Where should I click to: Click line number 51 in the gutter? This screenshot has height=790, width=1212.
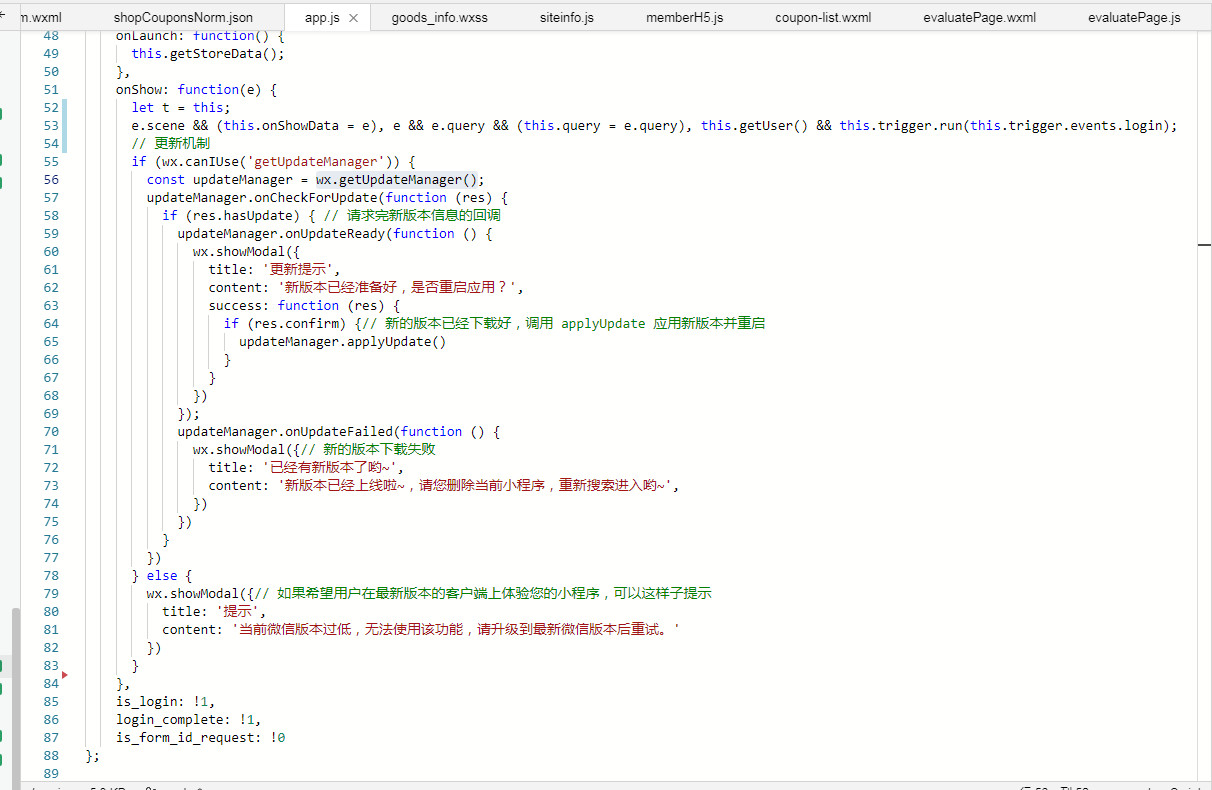coord(50,89)
